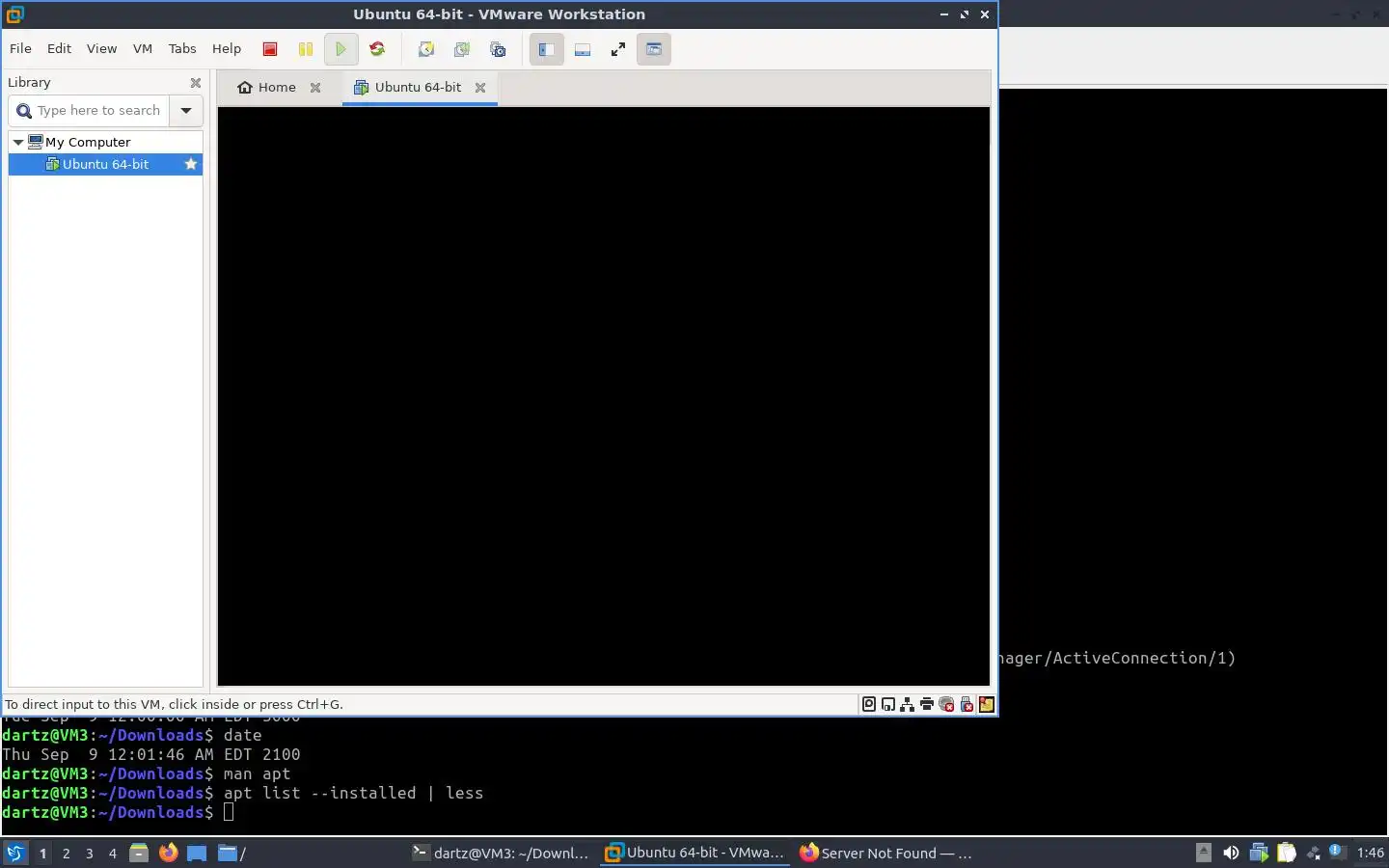Select My Computer in the library
The width and height of the screenshot is (1389, 868).
pos(88,142)
